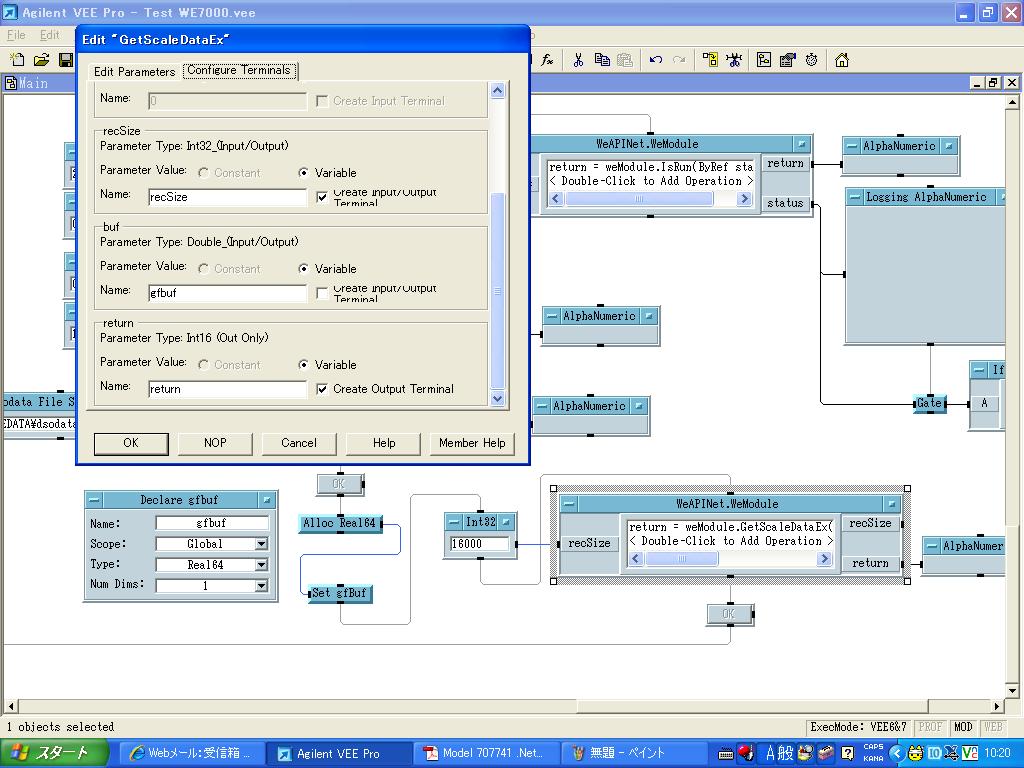Click the stopwatch profiler toolbar icon
The width and height of the screenshot is (1024, 768).
[811, 60]
